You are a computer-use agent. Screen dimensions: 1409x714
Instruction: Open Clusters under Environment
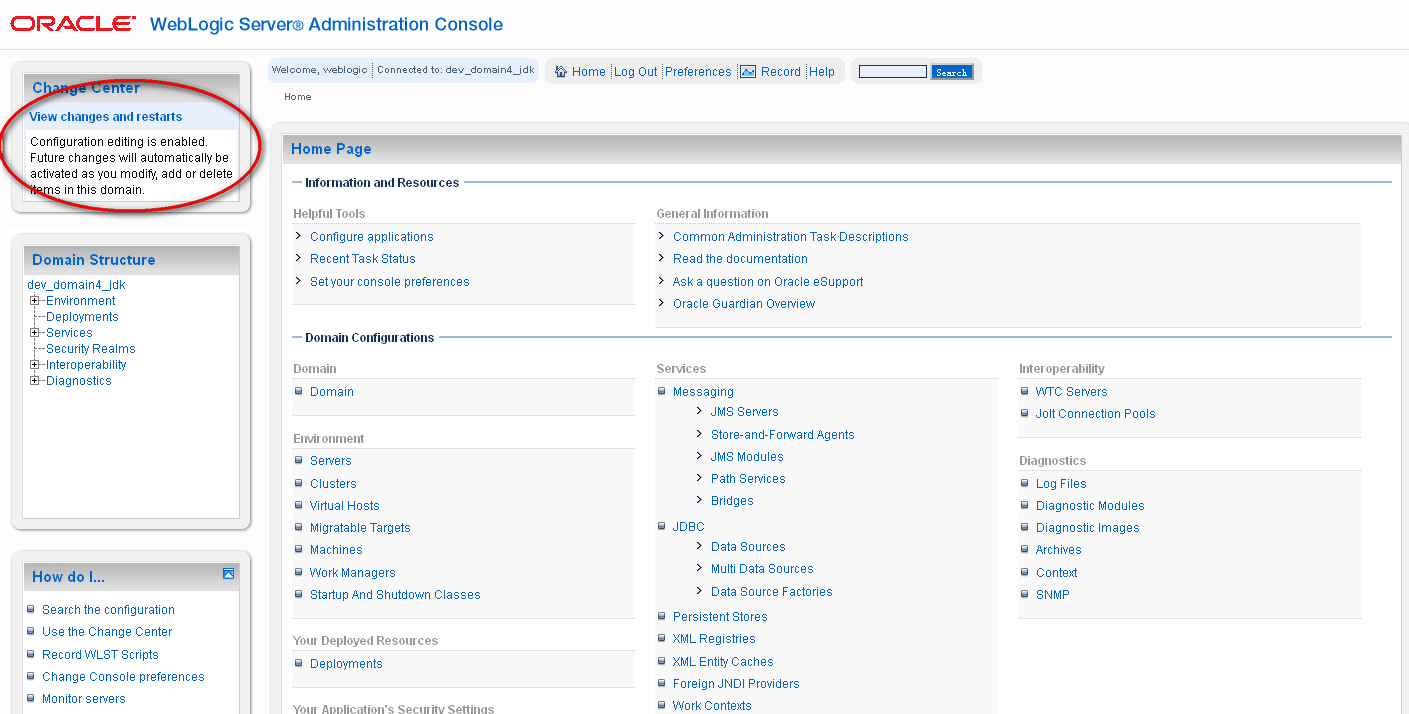333,484
